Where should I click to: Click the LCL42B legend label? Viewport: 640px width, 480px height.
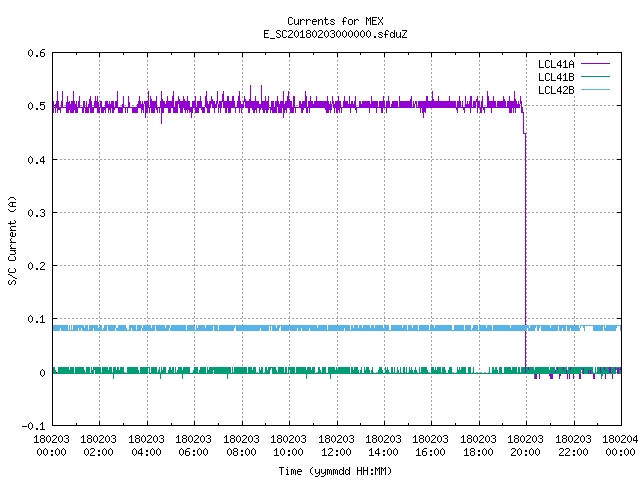click(x=556, y=90)
